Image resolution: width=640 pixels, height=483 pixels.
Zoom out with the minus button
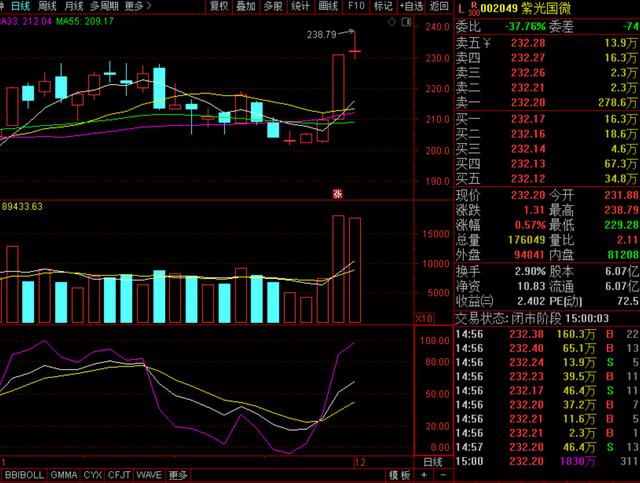click(443, 475)
